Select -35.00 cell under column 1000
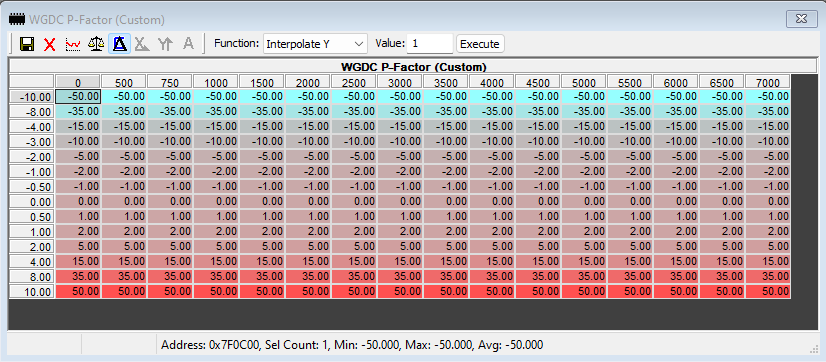 click(216, 111)
